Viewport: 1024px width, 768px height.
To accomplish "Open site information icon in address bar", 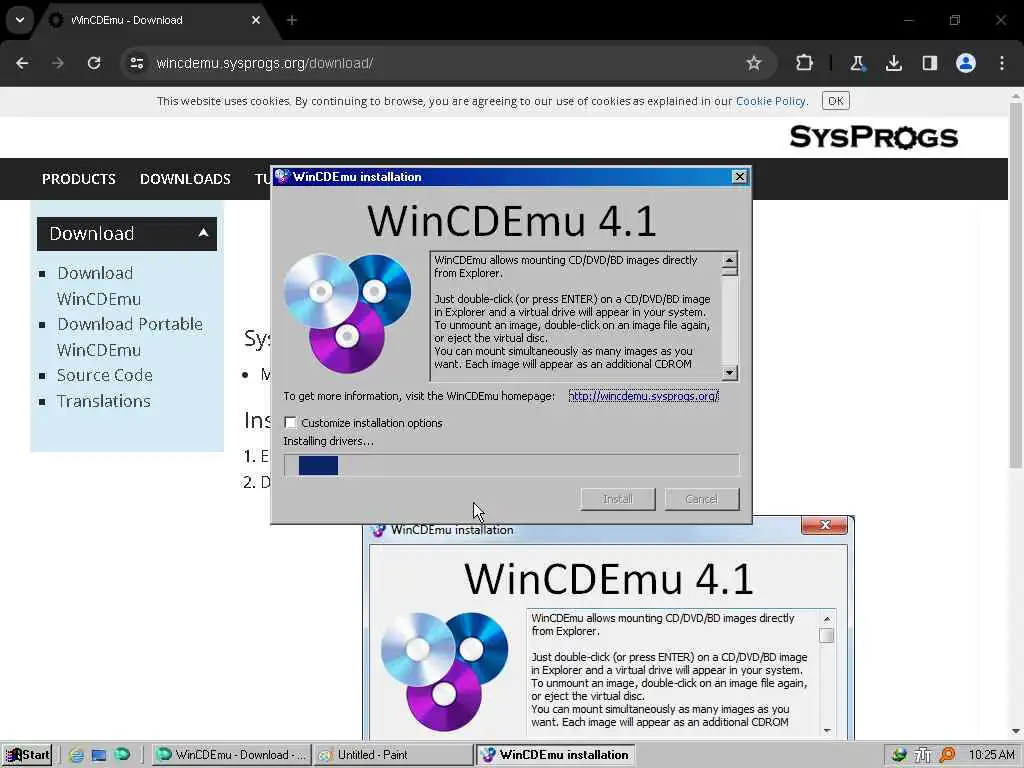I will (x=136, y=63).
